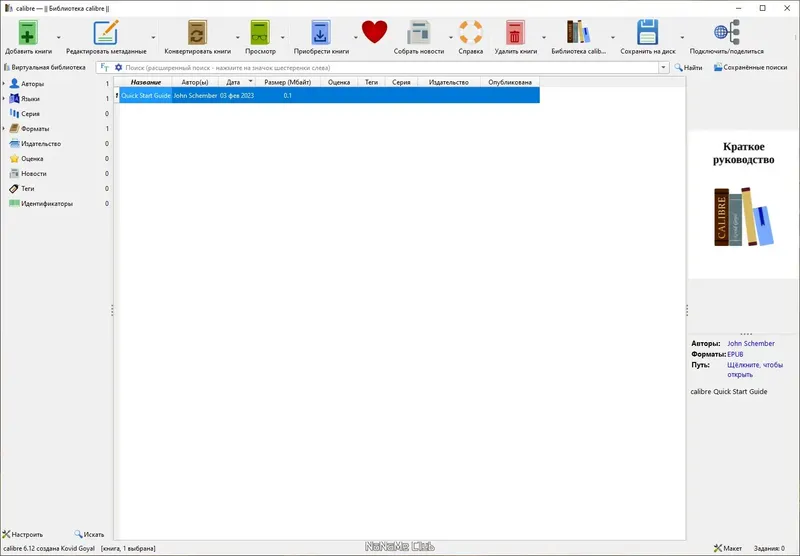Select Новости in the tag browser
This screenshot has height=556, width=800.
pos(34,173)
